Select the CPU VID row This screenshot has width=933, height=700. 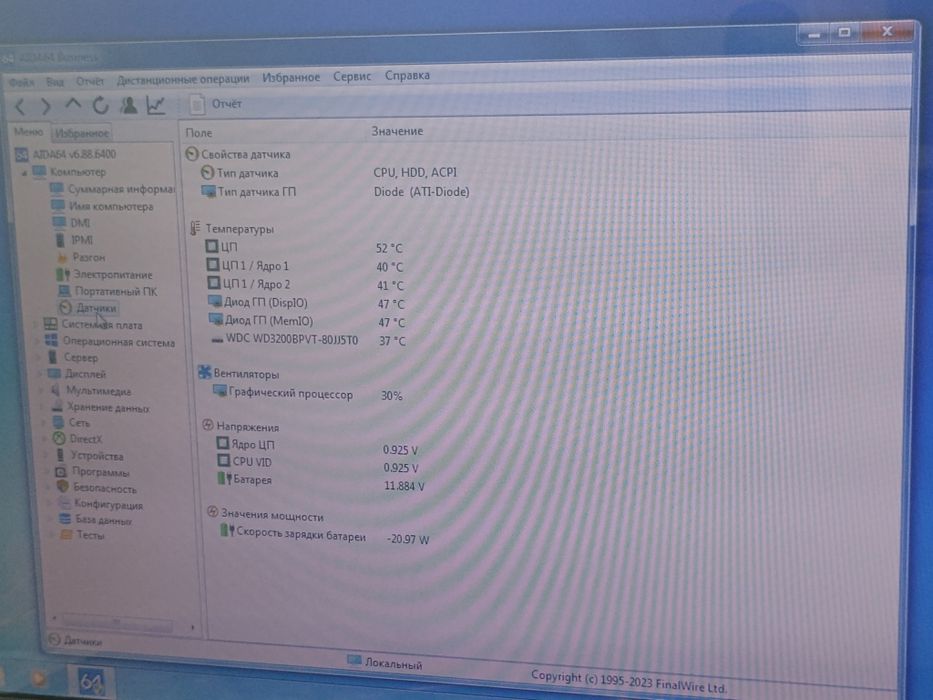coord(244,461)
